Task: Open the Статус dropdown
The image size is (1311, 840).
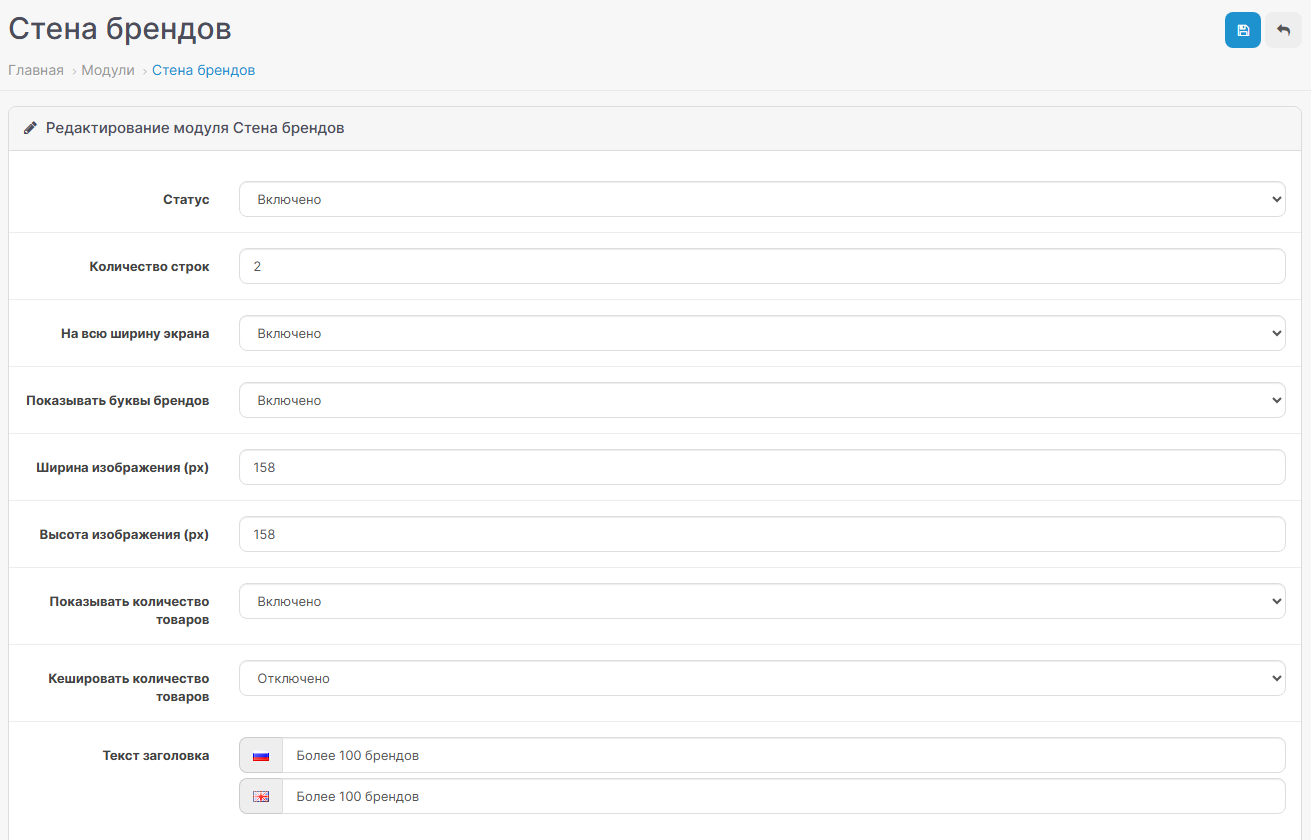Action: click(x=761, y=199)
